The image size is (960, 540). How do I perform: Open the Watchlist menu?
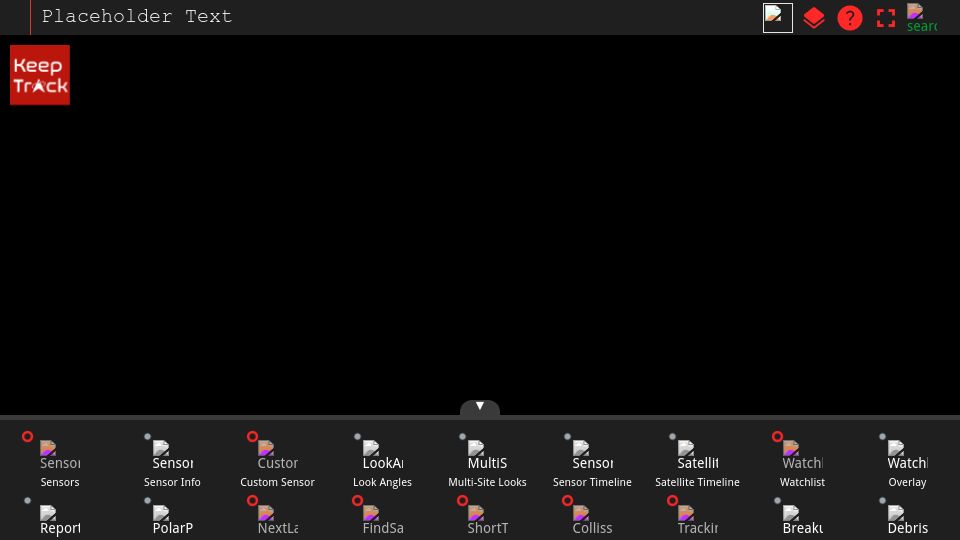(802, 461)
